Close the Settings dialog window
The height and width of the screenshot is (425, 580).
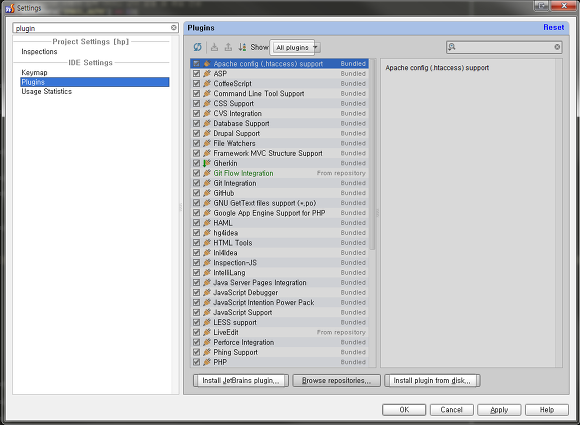tap(563, 6)
